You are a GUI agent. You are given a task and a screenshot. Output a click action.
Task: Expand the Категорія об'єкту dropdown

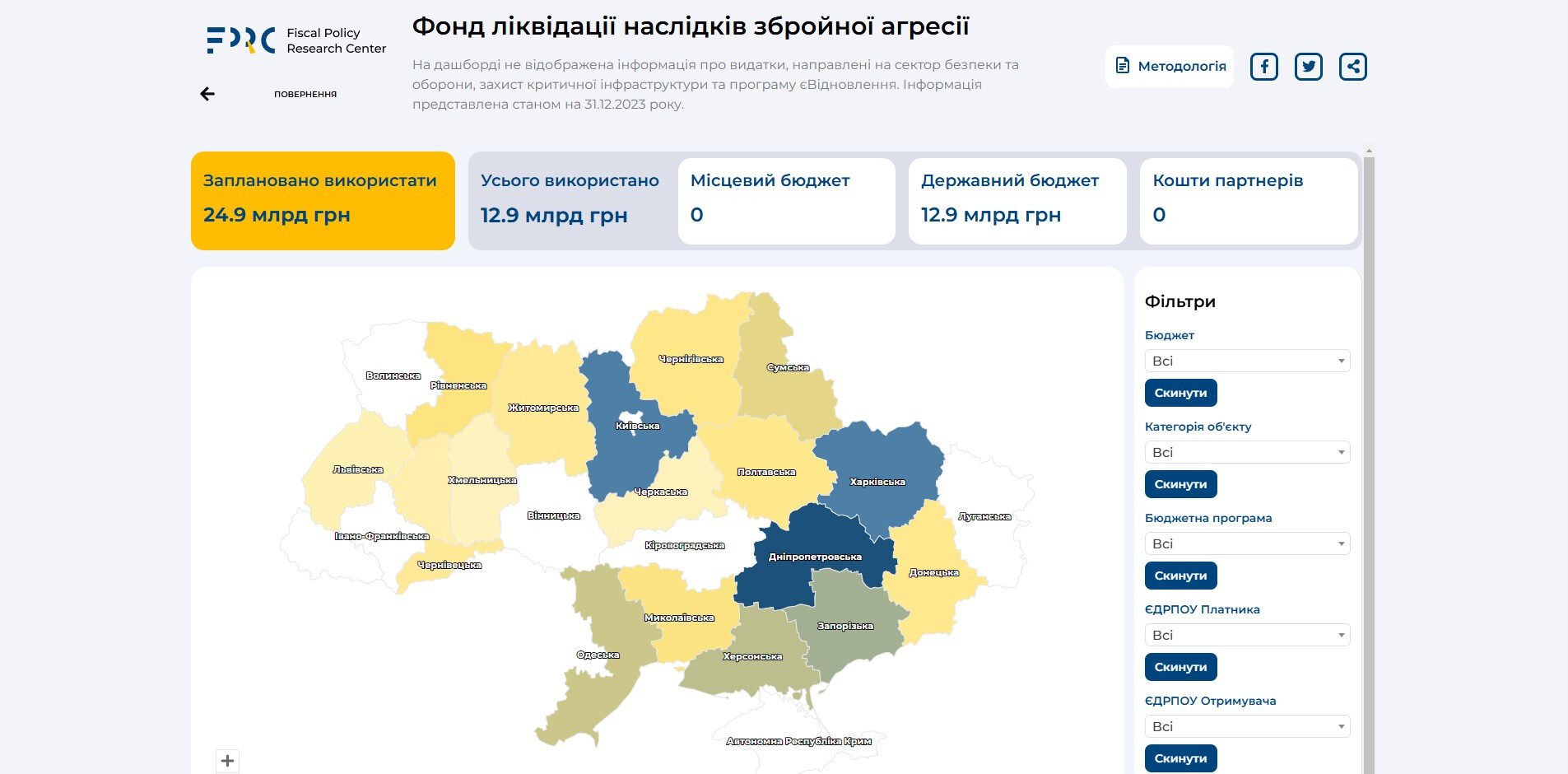point(1246,452)
